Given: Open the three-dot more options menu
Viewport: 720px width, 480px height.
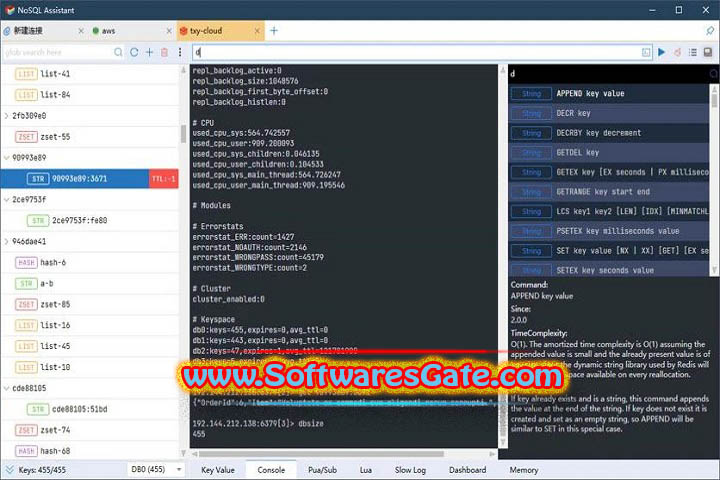Looking at the screenshot, I should tap(180, 52).
